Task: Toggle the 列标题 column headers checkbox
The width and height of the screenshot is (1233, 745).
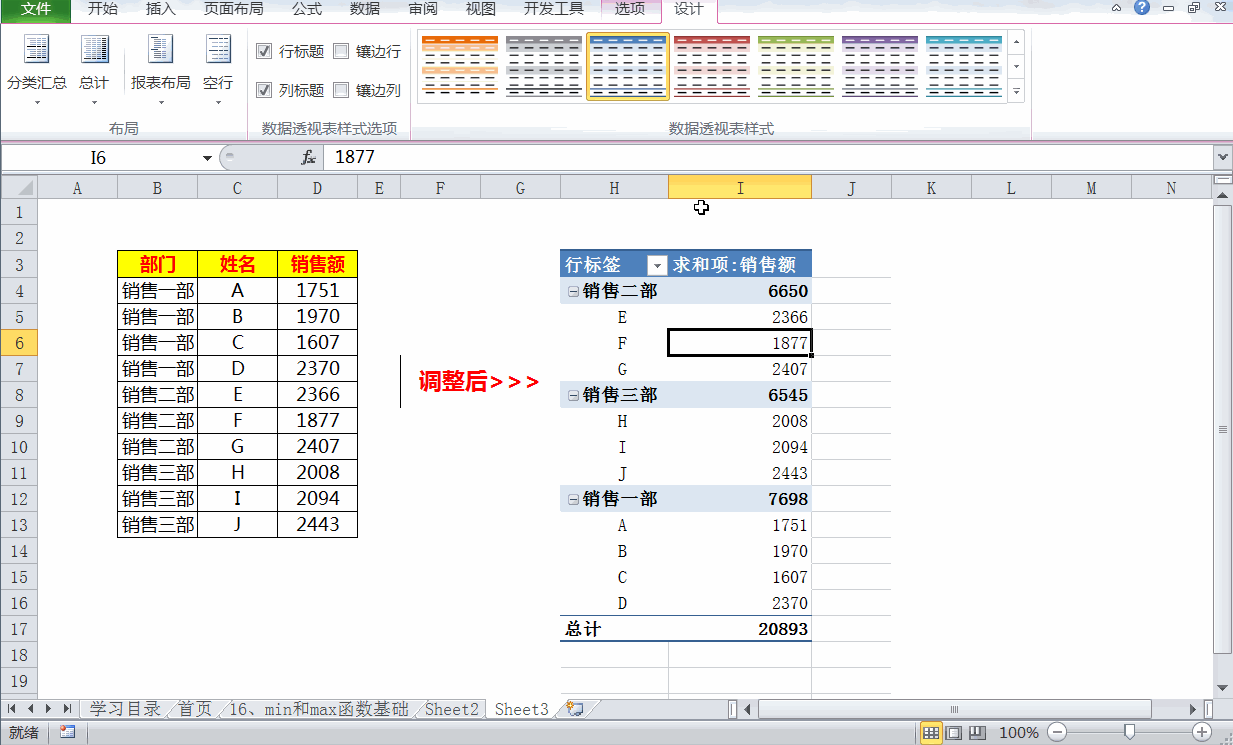Action: click(x=264, y=90)
